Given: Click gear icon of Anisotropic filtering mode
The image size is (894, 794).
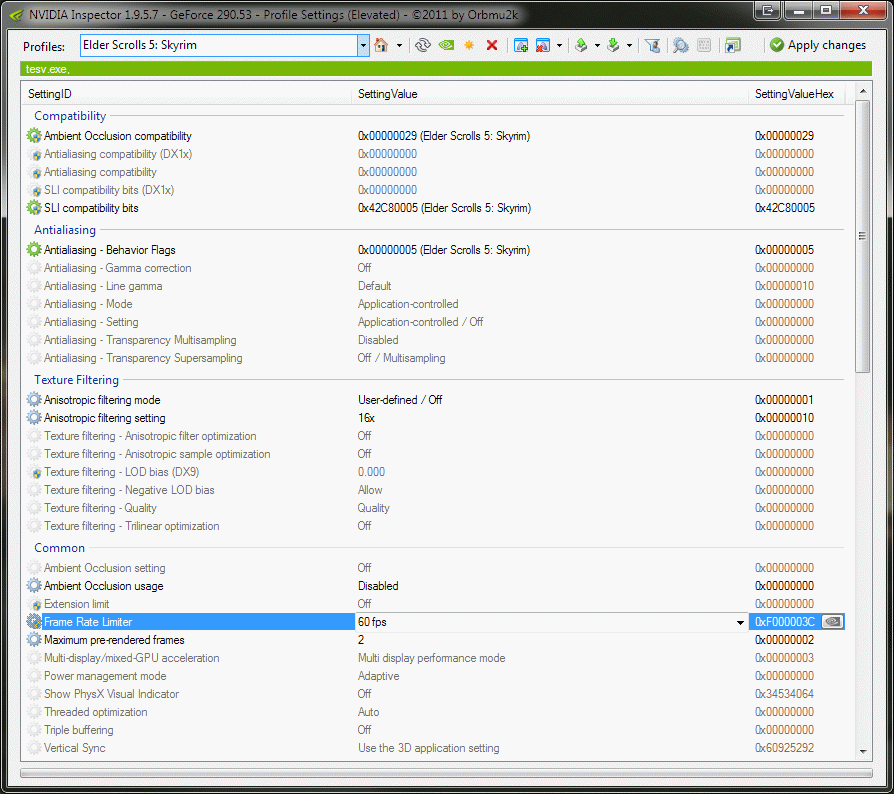Looking at the screenshot, I should tap(34, 400).
